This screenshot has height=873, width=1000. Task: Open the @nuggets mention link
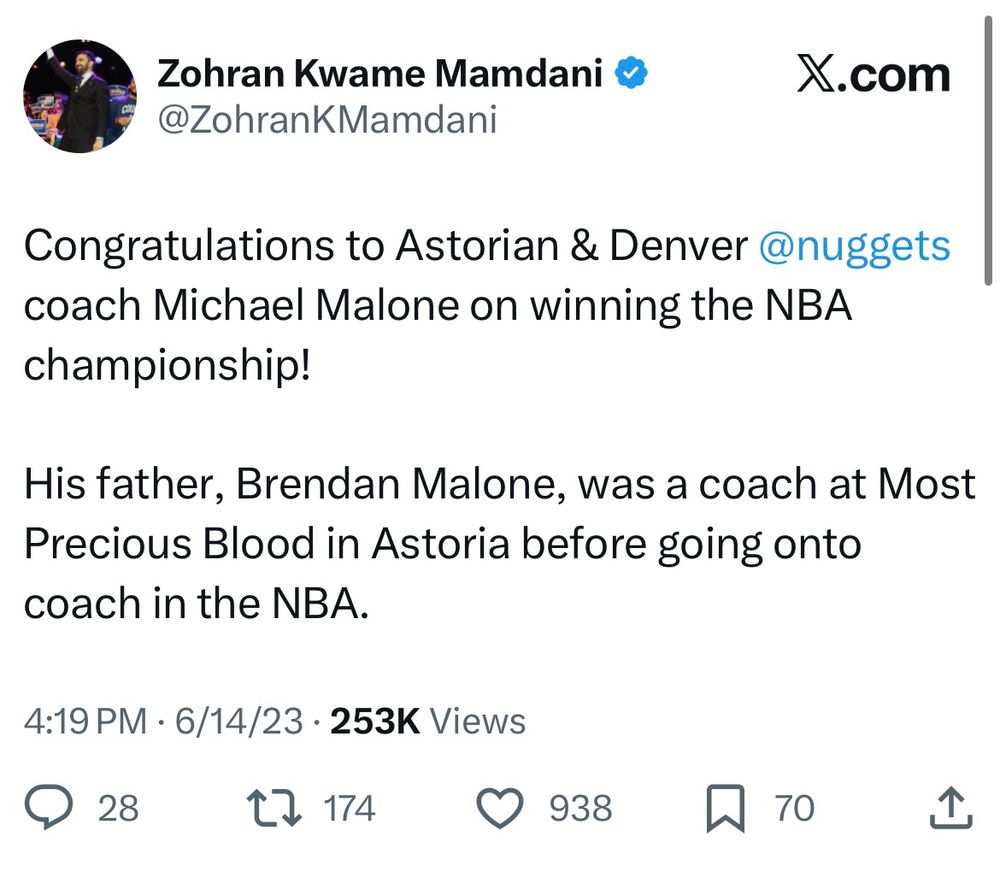point(855,247)
